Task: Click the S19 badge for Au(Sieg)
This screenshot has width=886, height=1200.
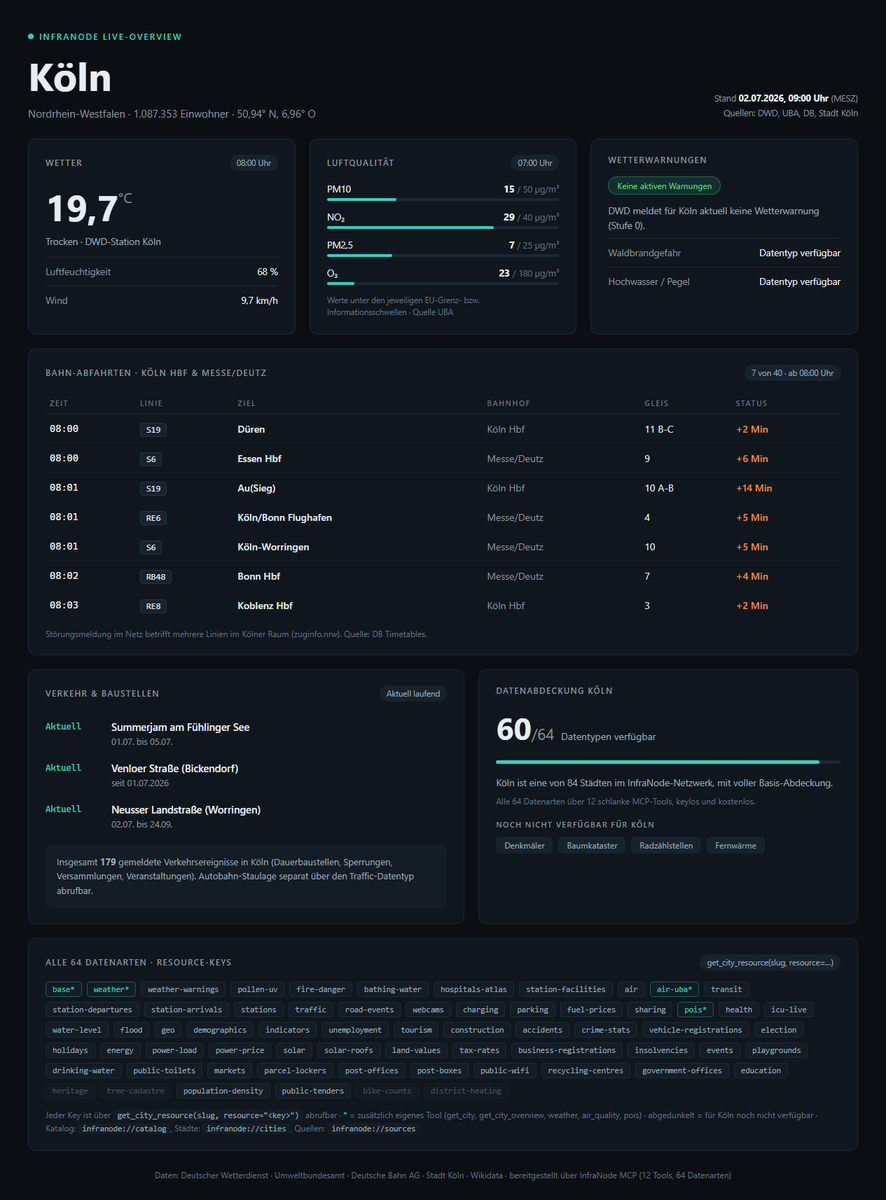Action: click(153, 488)
